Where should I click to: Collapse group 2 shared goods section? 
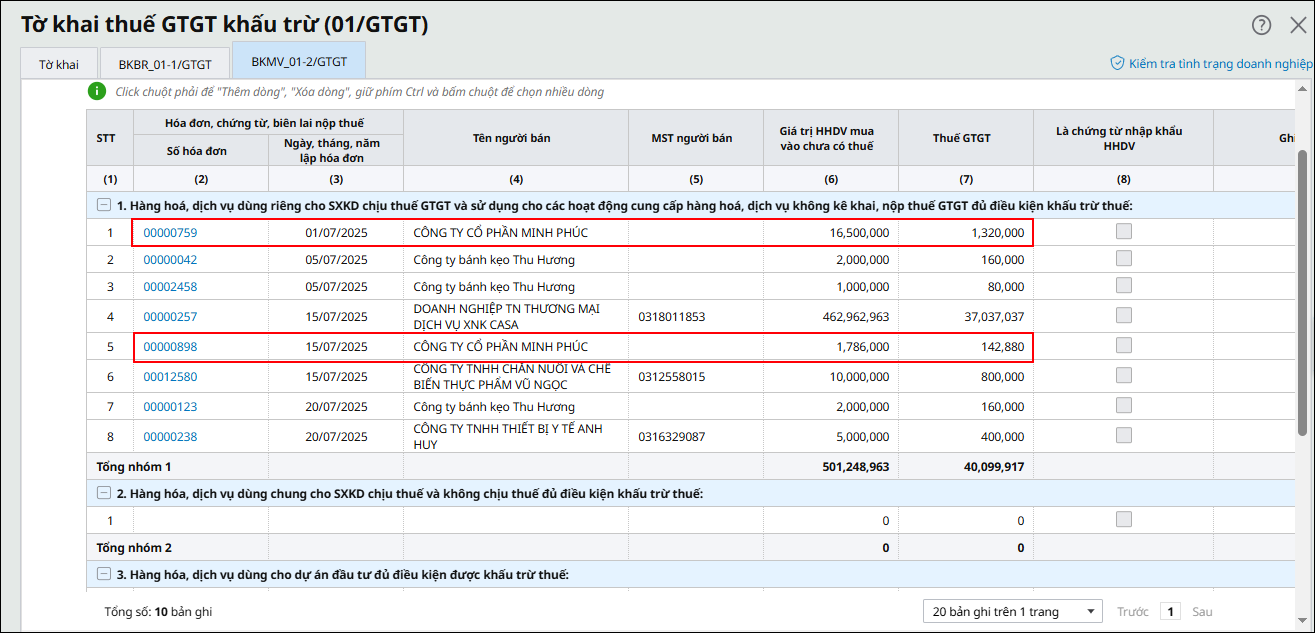coord(103,493)
